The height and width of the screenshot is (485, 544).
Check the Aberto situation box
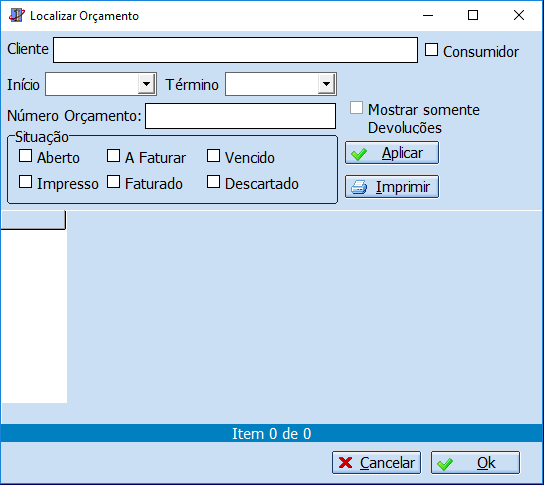25,156
